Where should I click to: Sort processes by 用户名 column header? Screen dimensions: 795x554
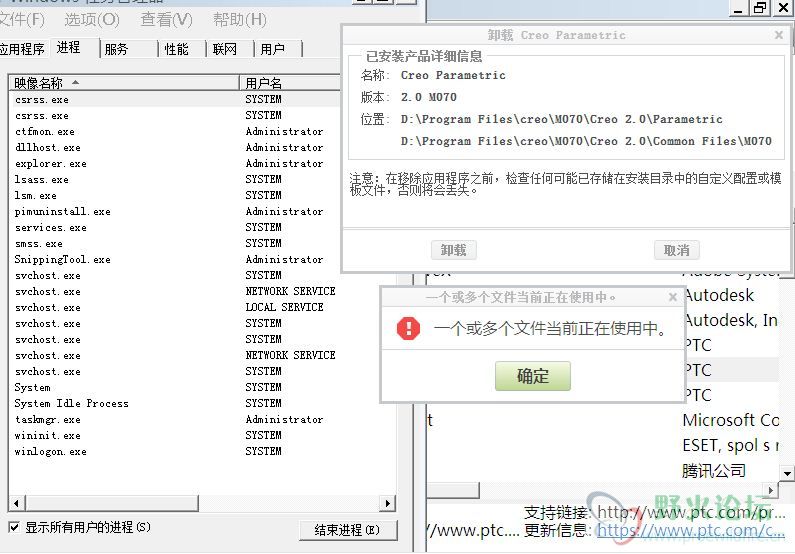click(291, 83)
